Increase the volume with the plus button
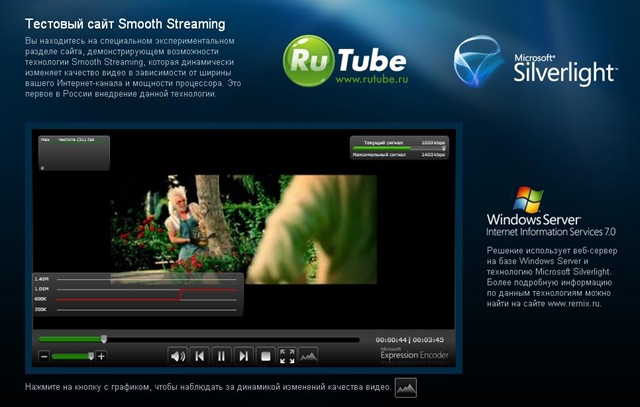Image resolution: width=640 pixels, height=407 pixels. point(102,356)
